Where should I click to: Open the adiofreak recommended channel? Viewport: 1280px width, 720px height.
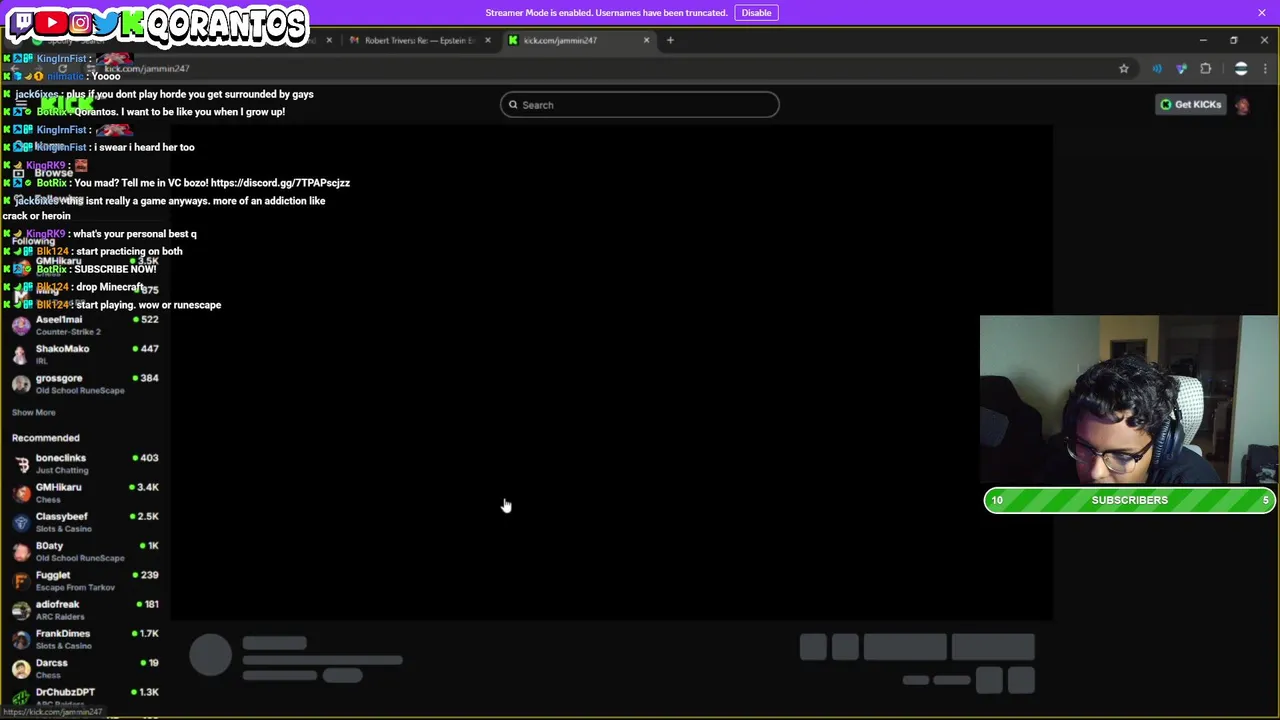[x=85, y=609]
